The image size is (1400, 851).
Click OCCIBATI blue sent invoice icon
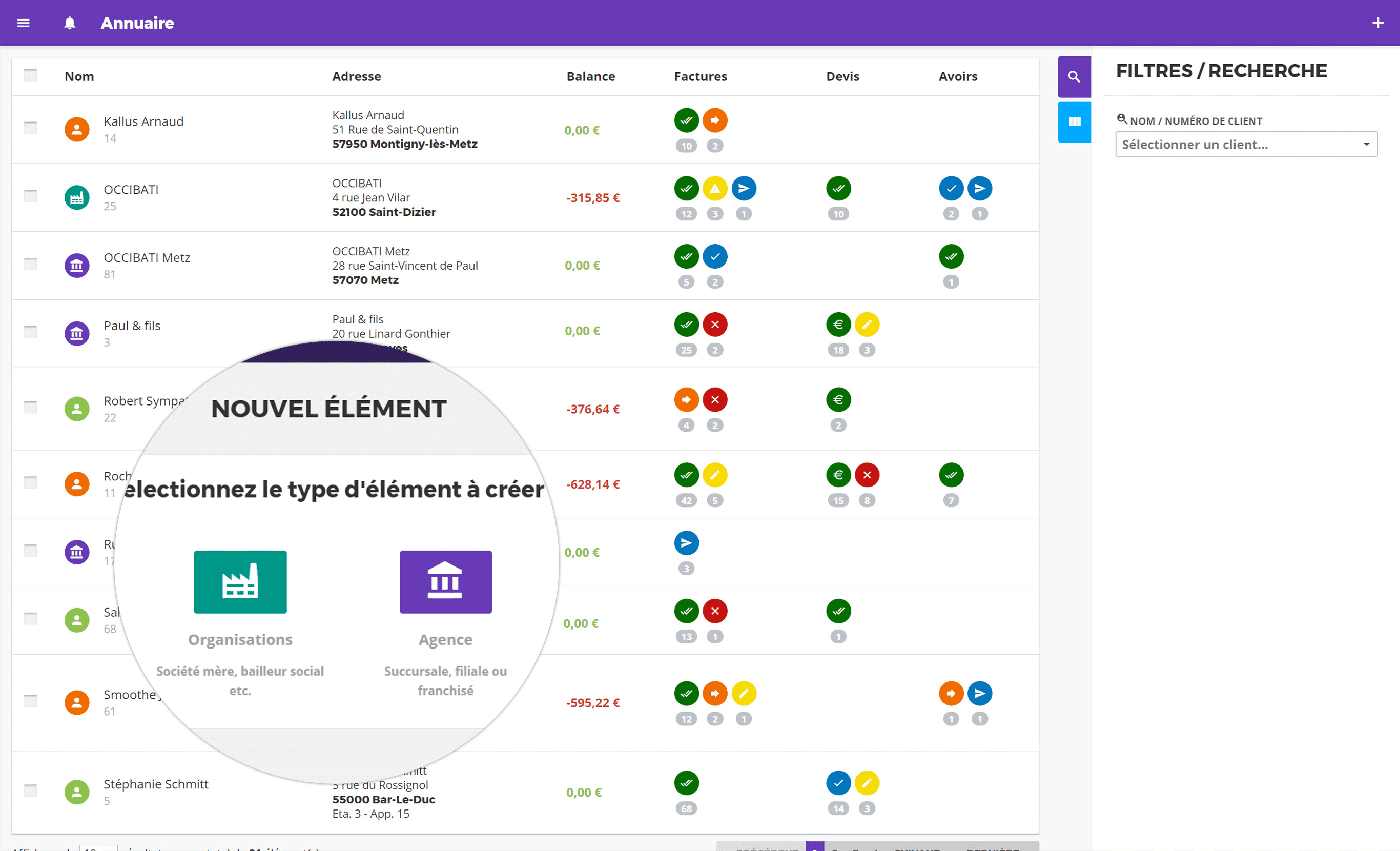pyautogui.click(x=744, y=188)
